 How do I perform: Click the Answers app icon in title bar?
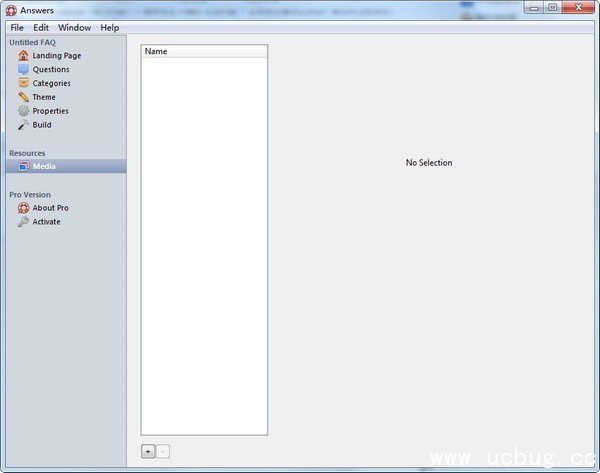point(11,10)
